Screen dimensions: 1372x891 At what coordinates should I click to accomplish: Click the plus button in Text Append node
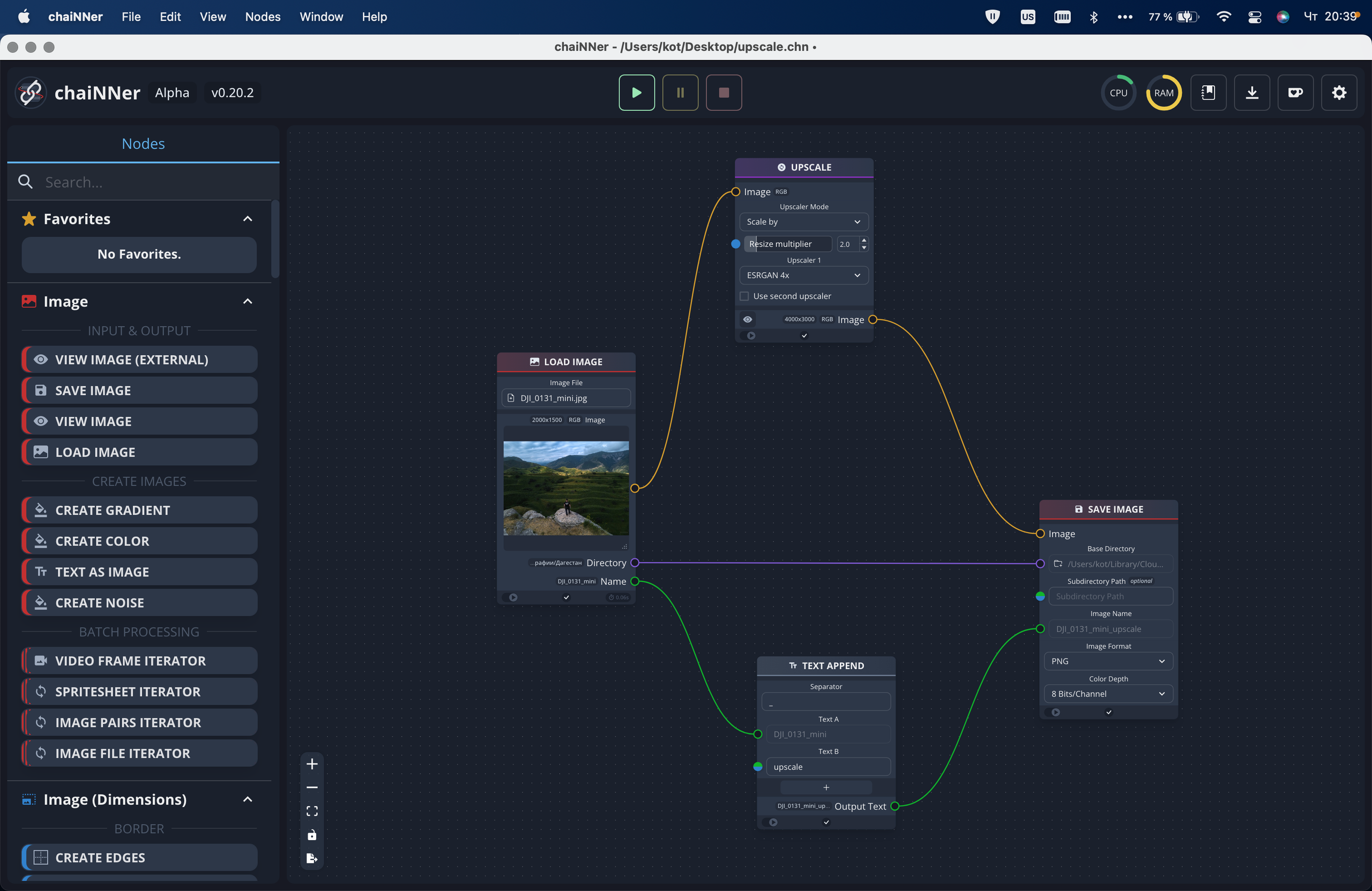click(825, 787)
